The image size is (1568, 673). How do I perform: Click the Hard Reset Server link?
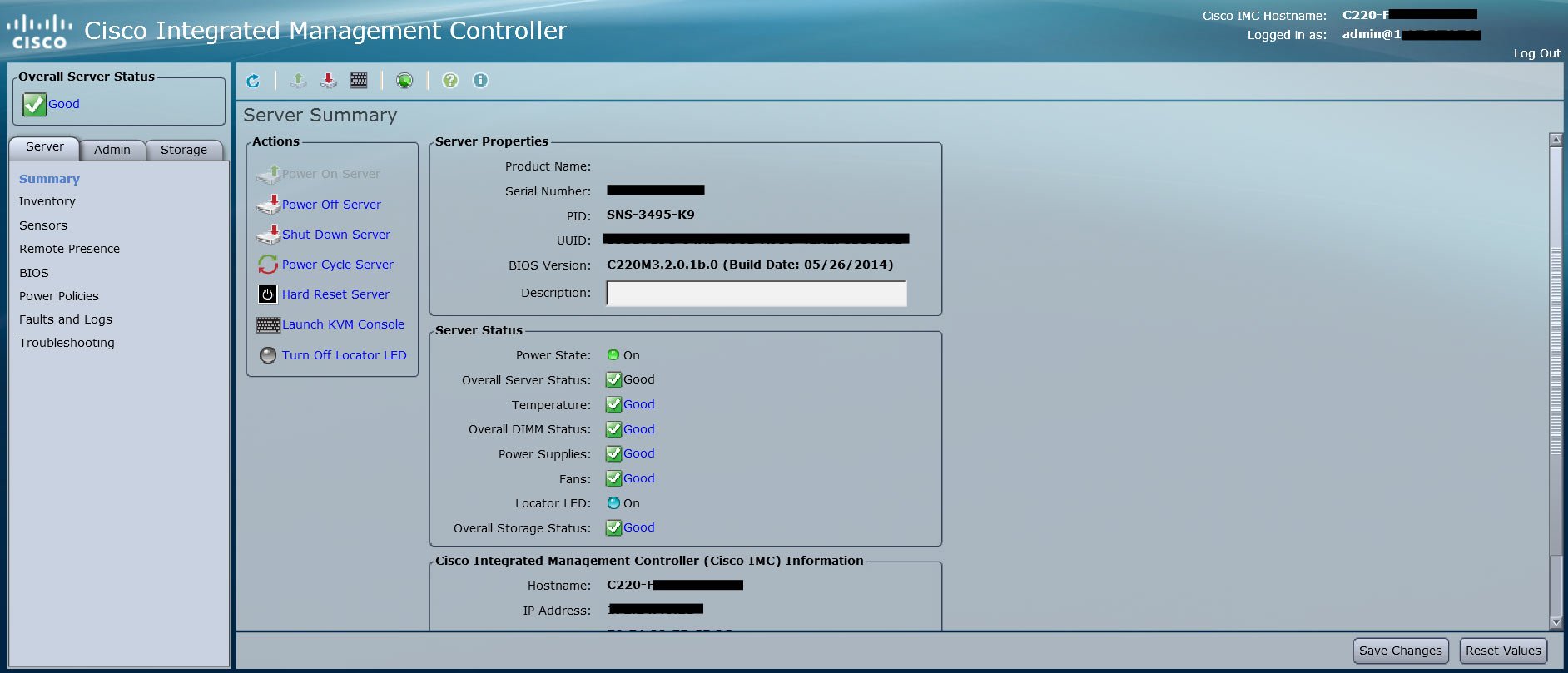click(x=335, y=294)
